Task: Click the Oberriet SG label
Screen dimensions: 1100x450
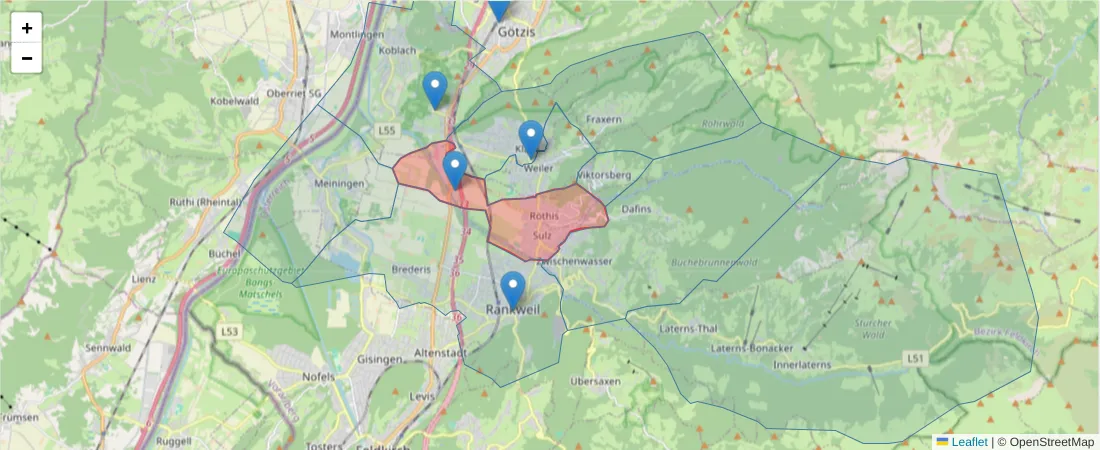Action: [293, 93]
